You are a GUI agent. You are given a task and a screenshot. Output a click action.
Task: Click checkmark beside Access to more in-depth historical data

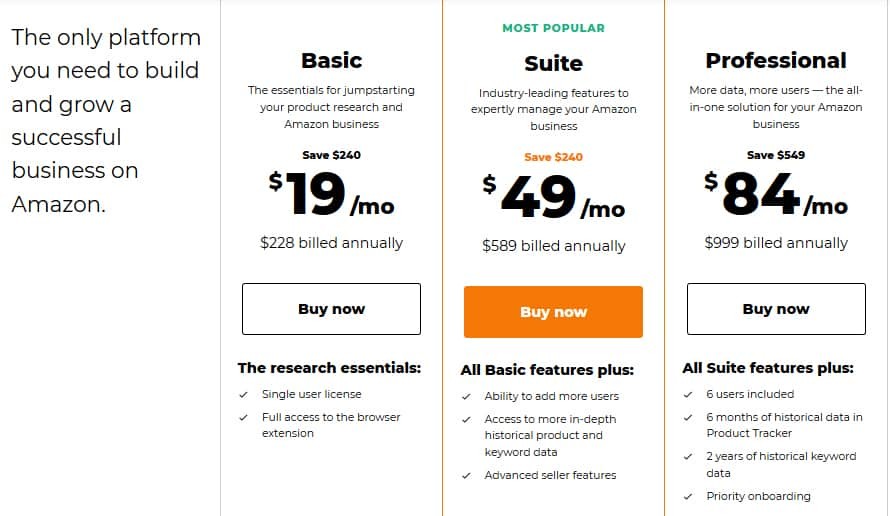tap(466, 419)
